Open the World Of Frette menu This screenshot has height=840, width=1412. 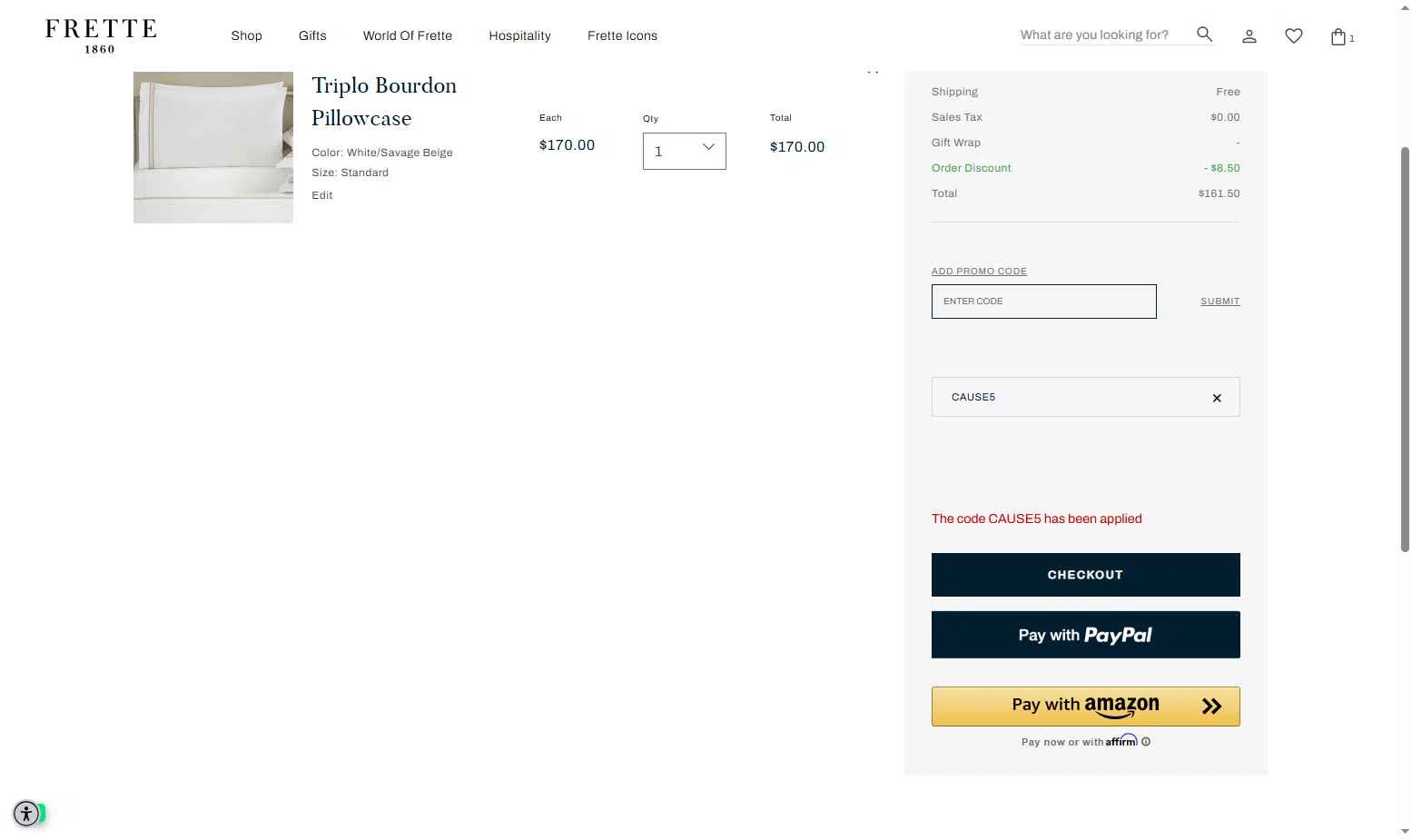(x=408, y=35)
